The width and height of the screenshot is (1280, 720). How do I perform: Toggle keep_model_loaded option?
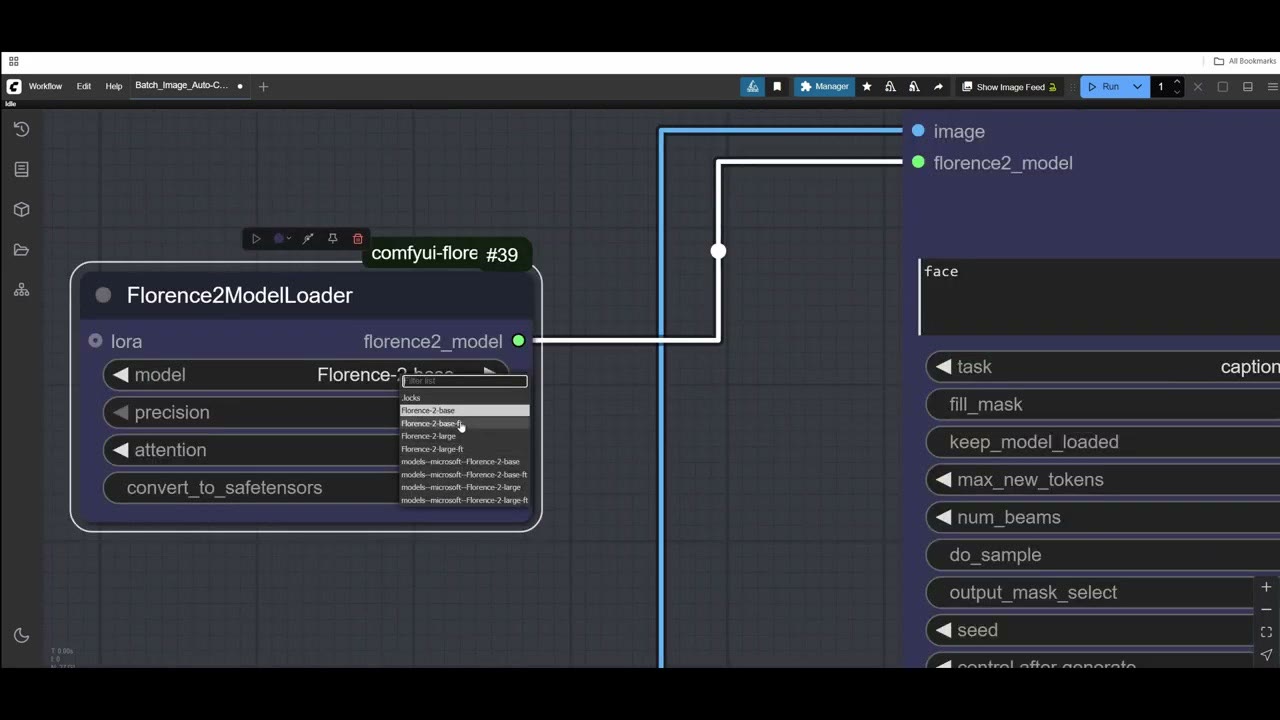(x=1103, y=442)
